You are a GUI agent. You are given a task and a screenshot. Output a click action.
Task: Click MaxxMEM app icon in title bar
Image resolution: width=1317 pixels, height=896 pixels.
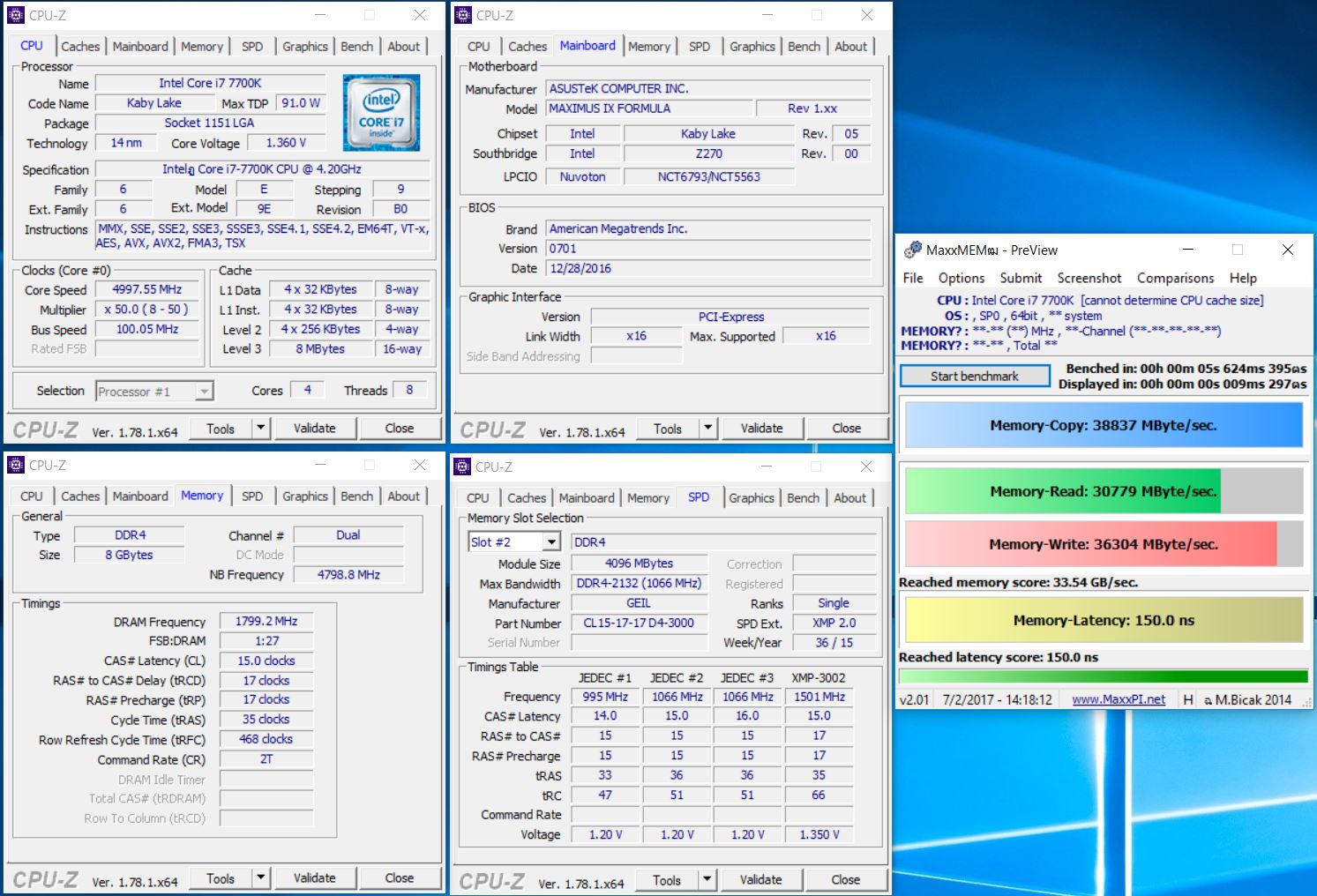(x=913, y=250)
